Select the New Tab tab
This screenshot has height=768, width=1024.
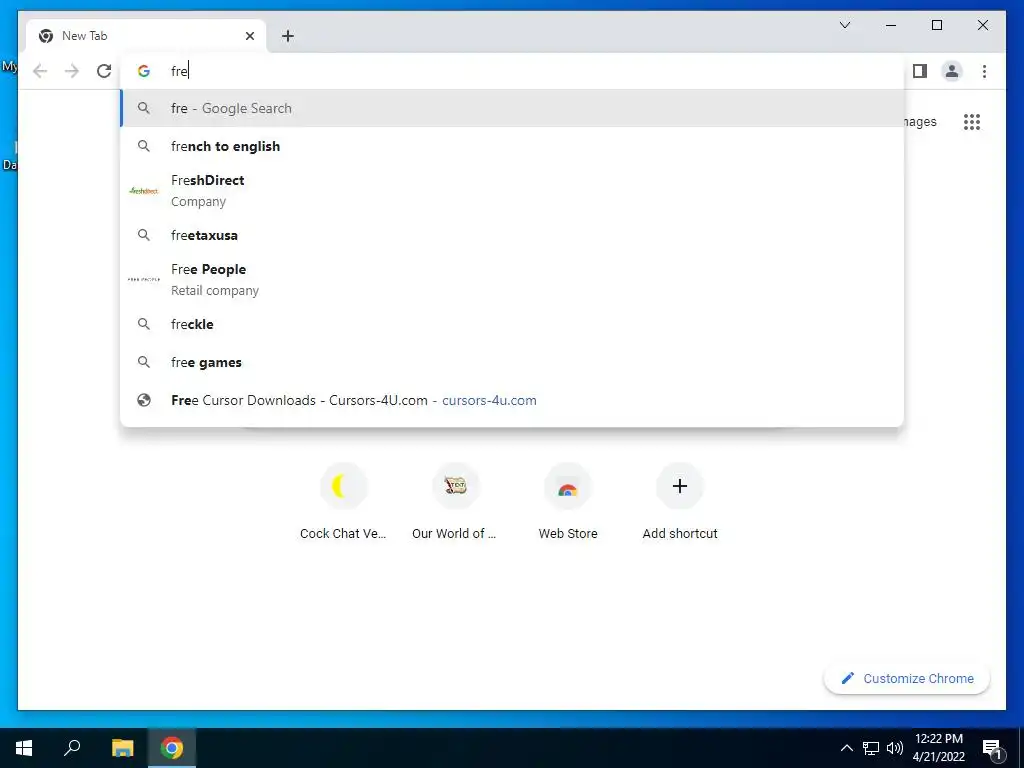146,36
